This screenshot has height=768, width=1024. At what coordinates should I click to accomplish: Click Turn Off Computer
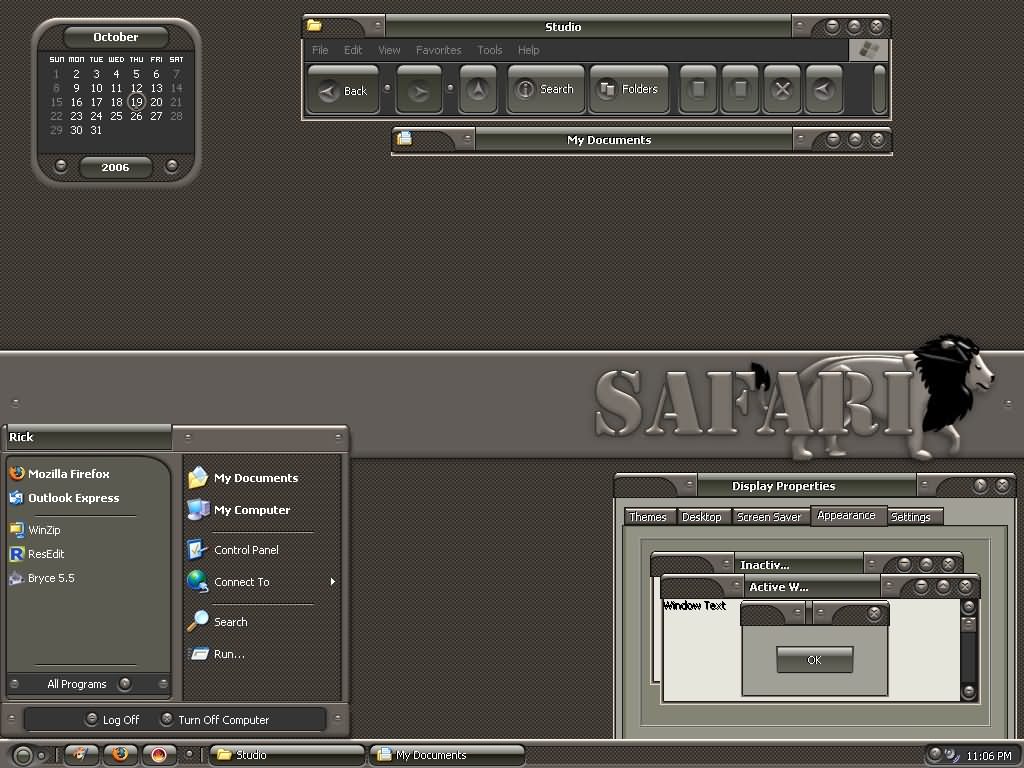[x=215, y=720]
